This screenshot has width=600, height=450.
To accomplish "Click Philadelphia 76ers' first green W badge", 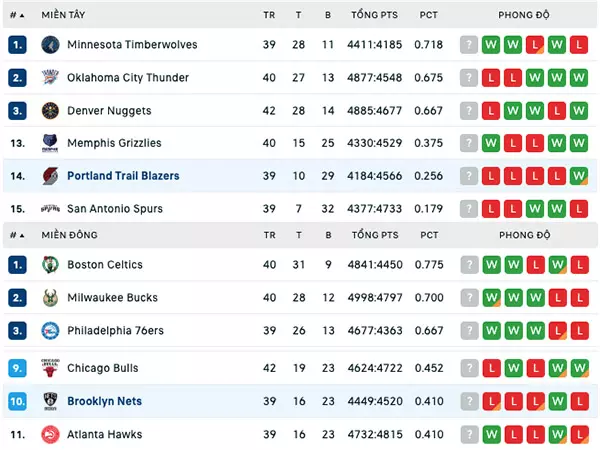I will click(x=491, y=331).
